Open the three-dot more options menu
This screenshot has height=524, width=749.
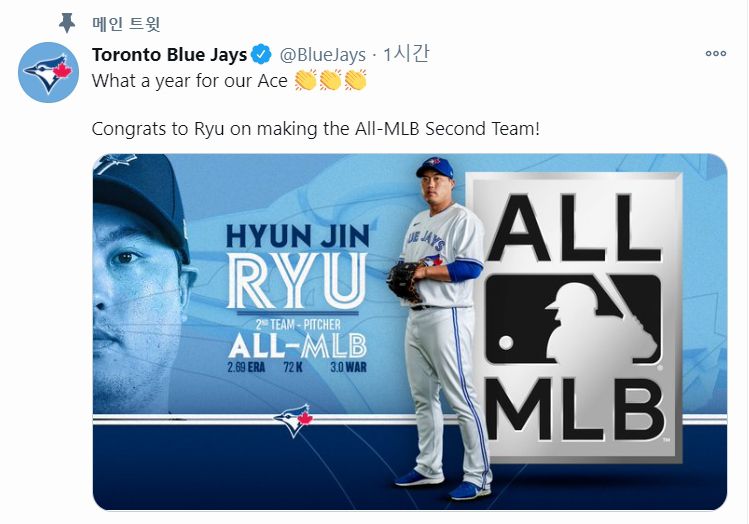(715, 54)
